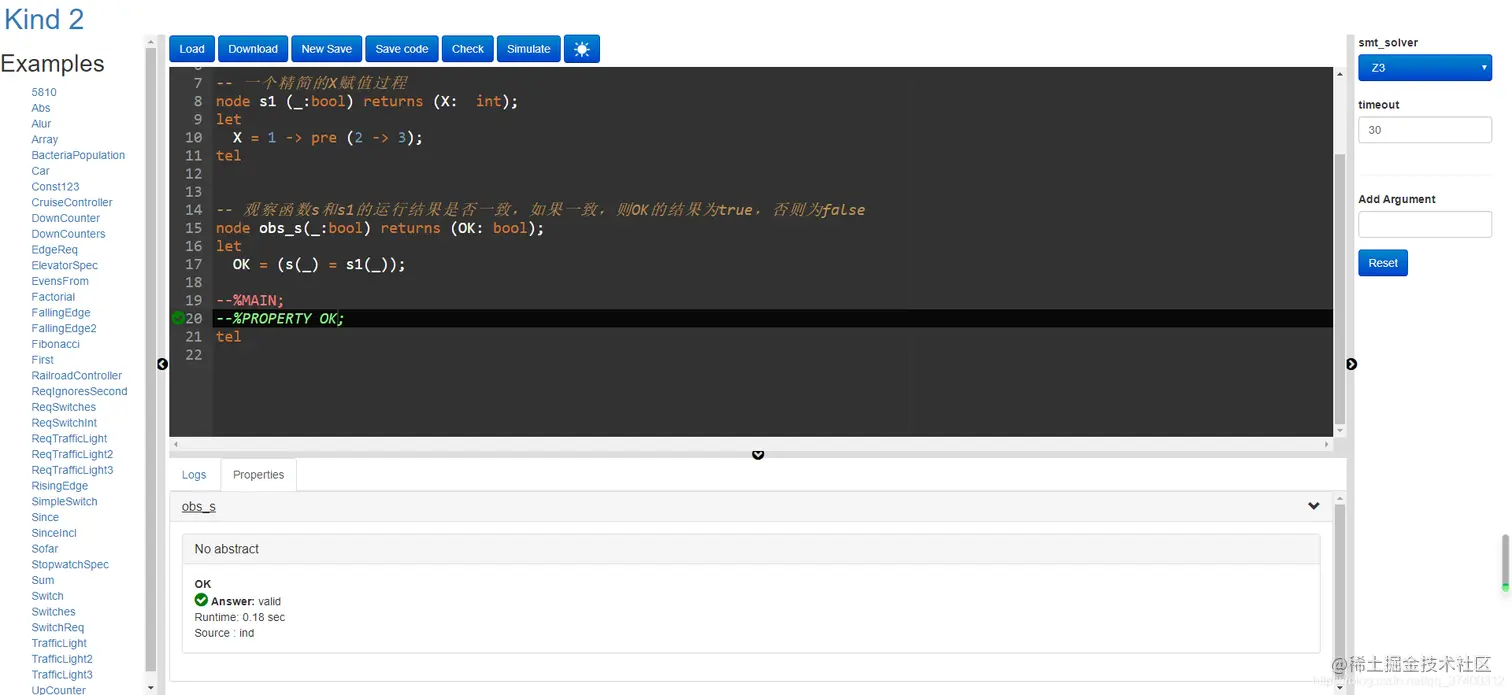Open the BacteriaPopulation example
Screen dimensions: 1512x695
[78, 155]
